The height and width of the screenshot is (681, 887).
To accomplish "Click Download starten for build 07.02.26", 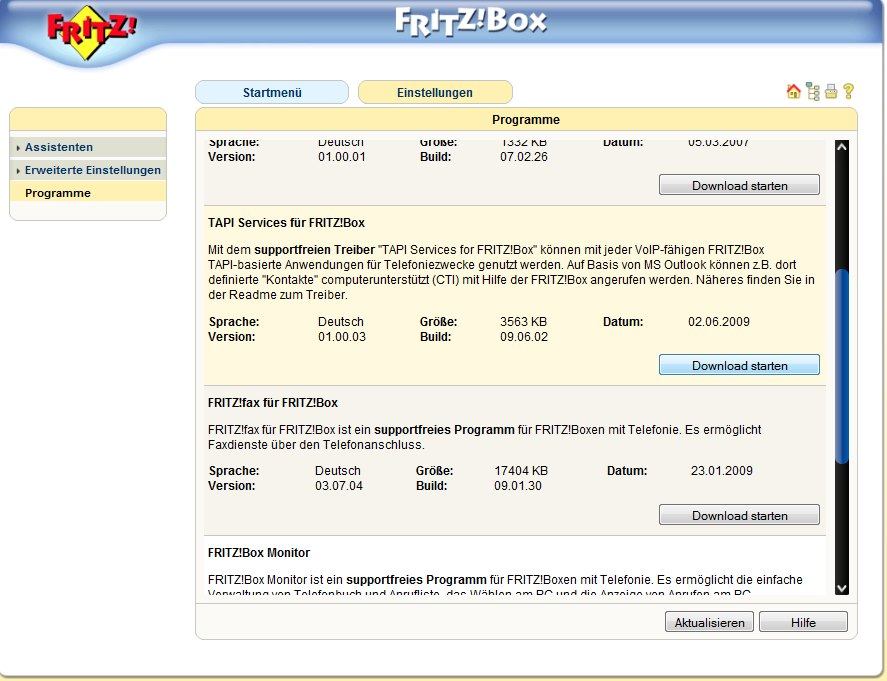I will (739, 185).
